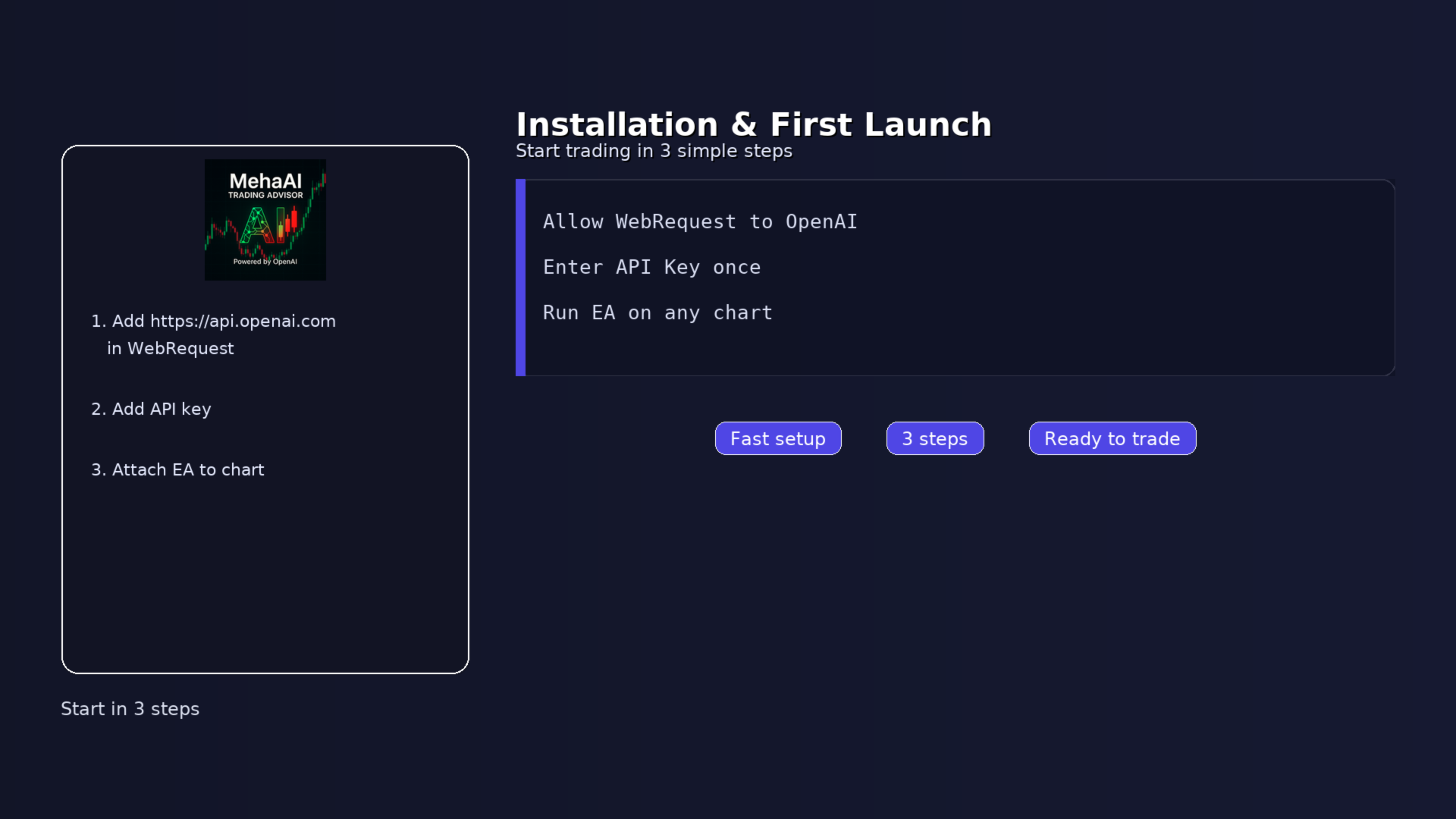Click the 'Allow WebRequest to OpenAI' line
This screenshot has width=1456, height=819.
coord(700,221)
